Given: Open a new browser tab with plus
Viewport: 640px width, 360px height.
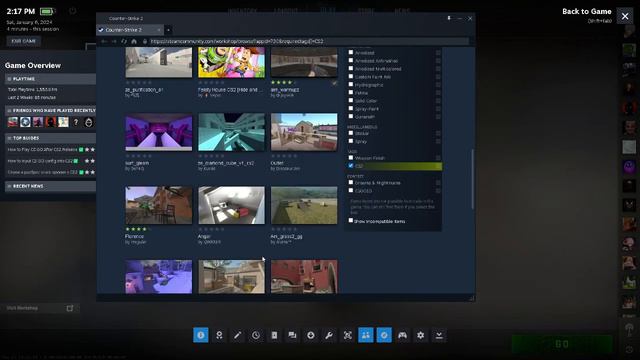Looking at the screenshot, I should (168, 30).
